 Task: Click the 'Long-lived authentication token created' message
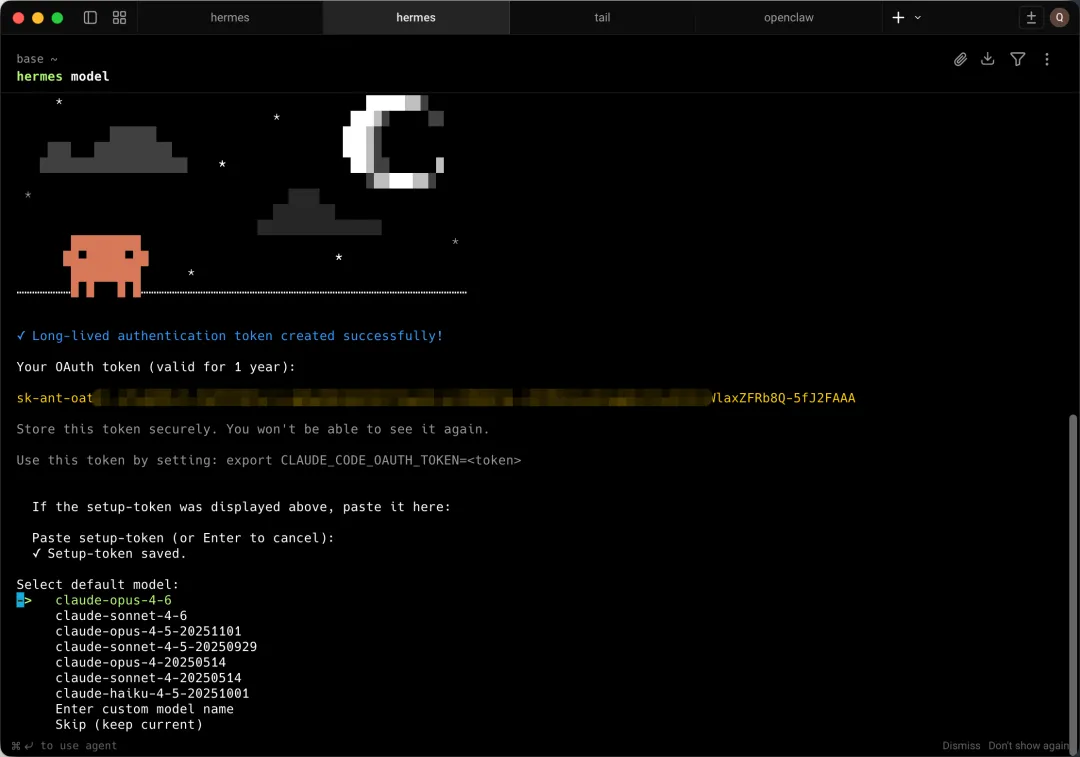[230, 336]
